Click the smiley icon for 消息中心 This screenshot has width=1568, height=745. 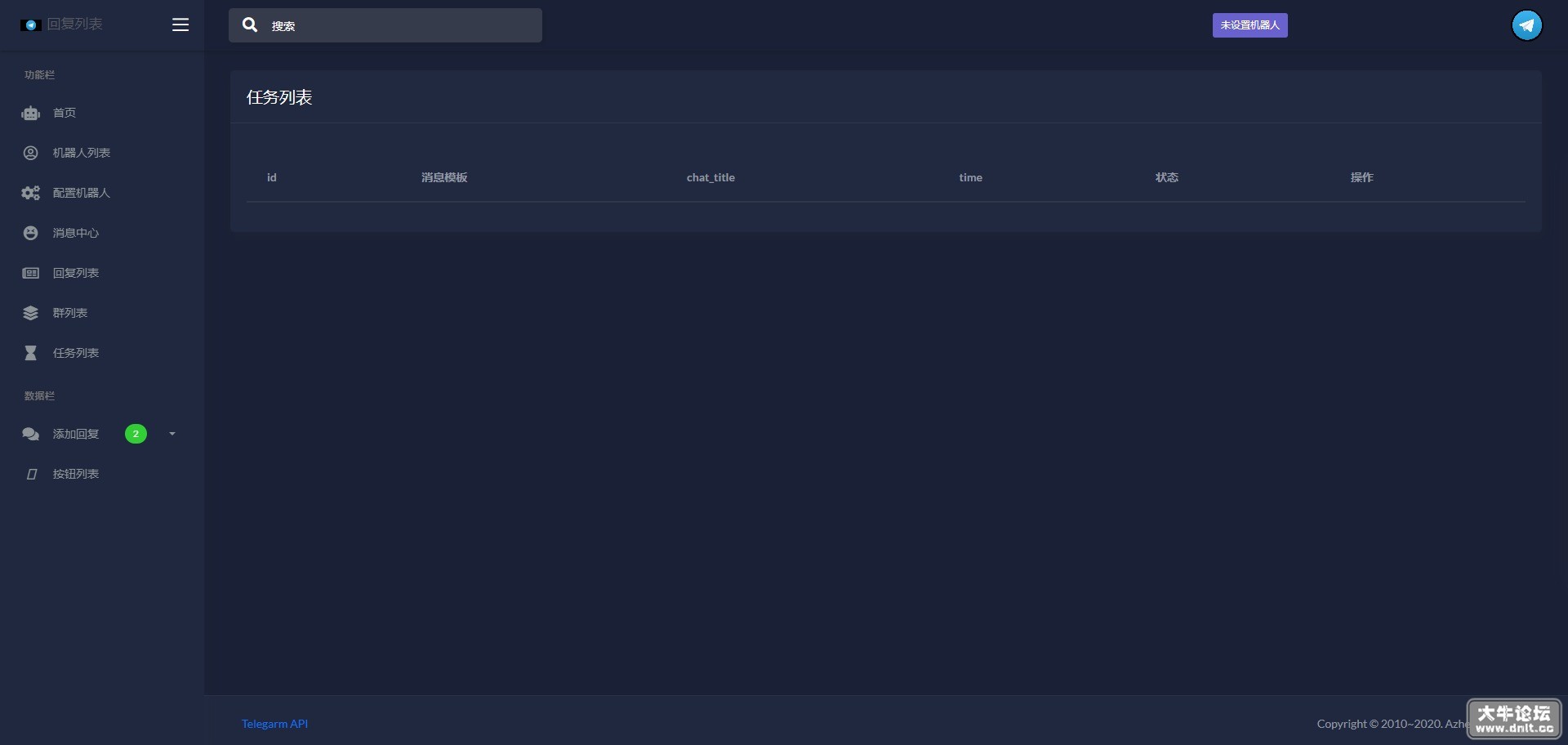coord(31,233)
